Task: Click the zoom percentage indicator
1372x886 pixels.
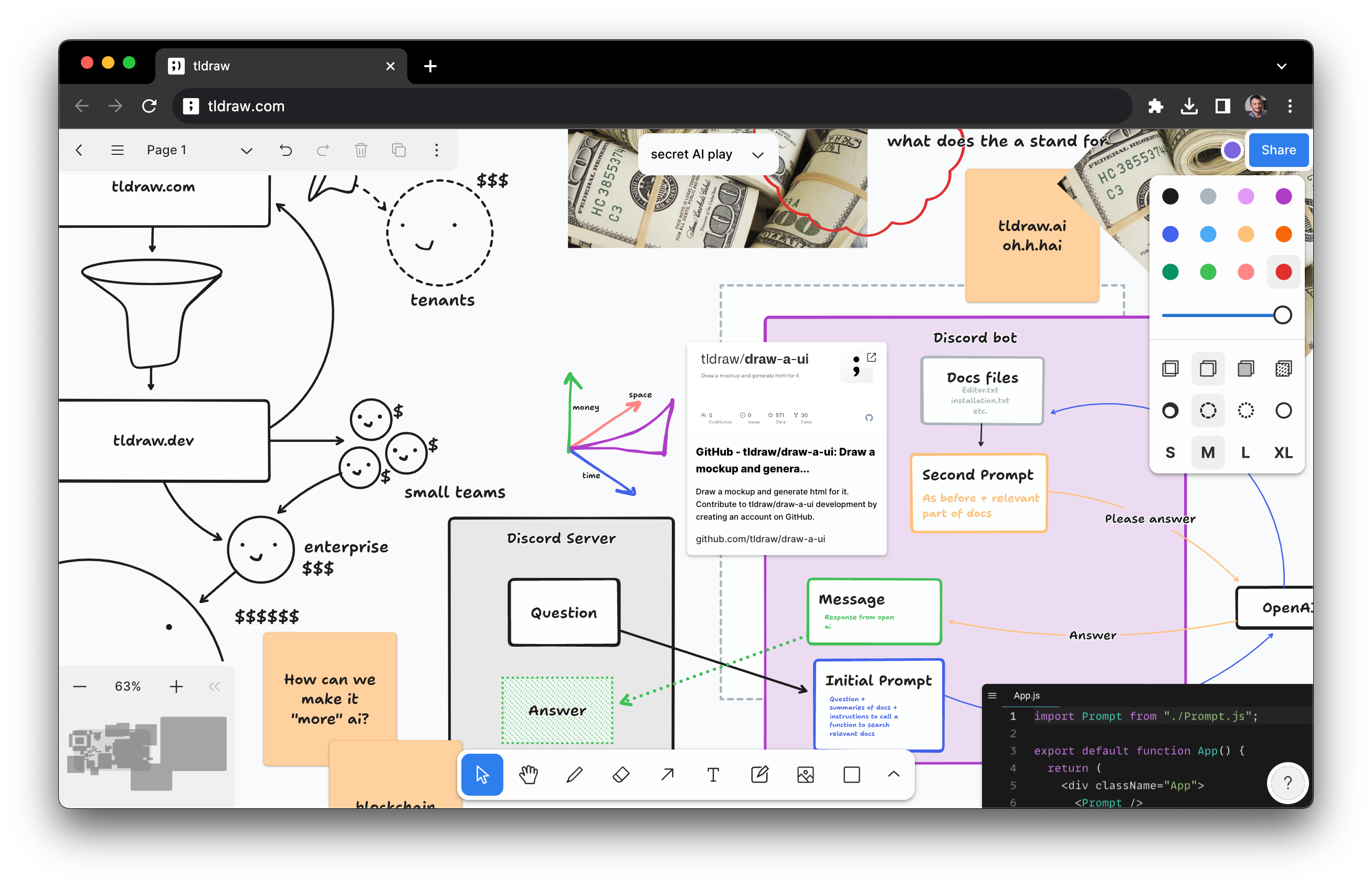Action: coord(128,686)
